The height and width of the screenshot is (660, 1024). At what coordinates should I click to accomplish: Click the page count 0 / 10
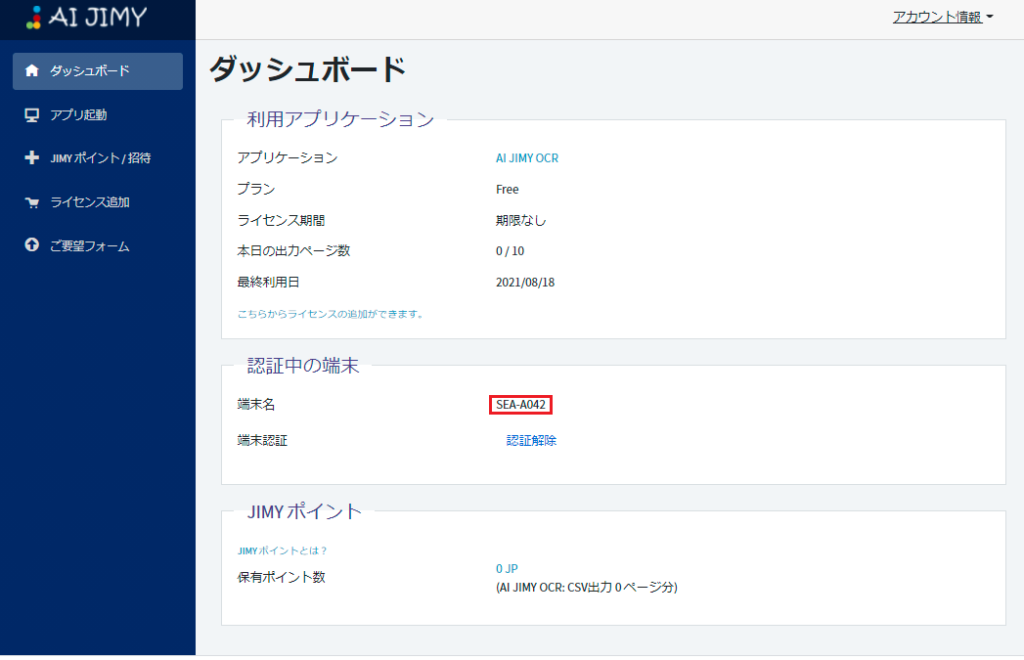[x=510, y=251]
